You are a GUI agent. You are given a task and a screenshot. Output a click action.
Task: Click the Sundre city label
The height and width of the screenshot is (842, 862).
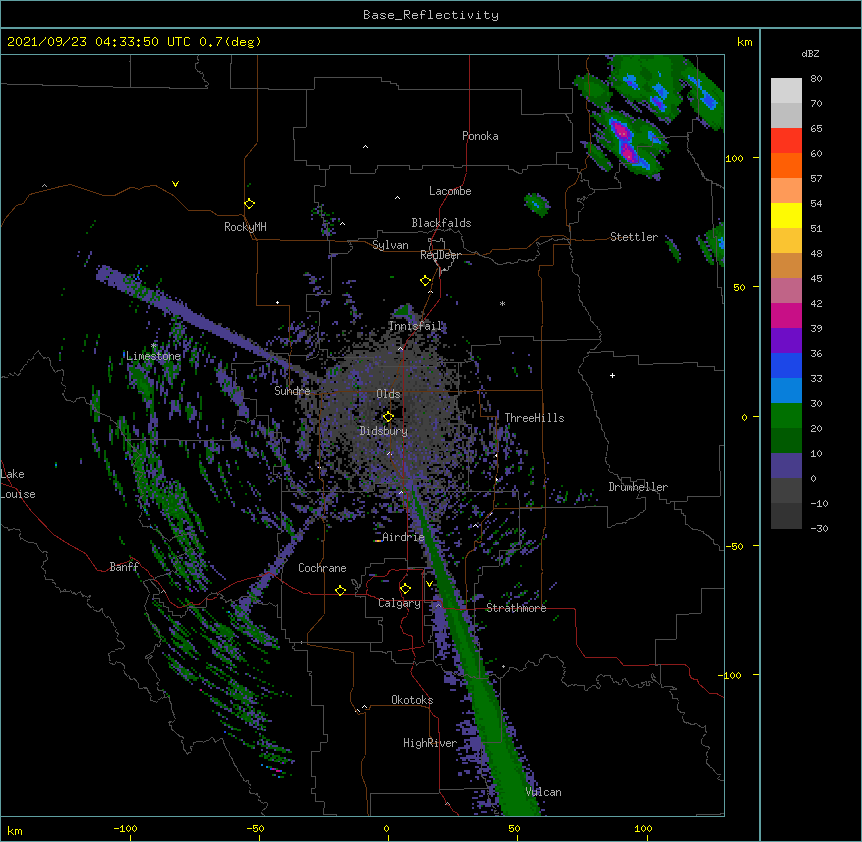coord(292,391)
